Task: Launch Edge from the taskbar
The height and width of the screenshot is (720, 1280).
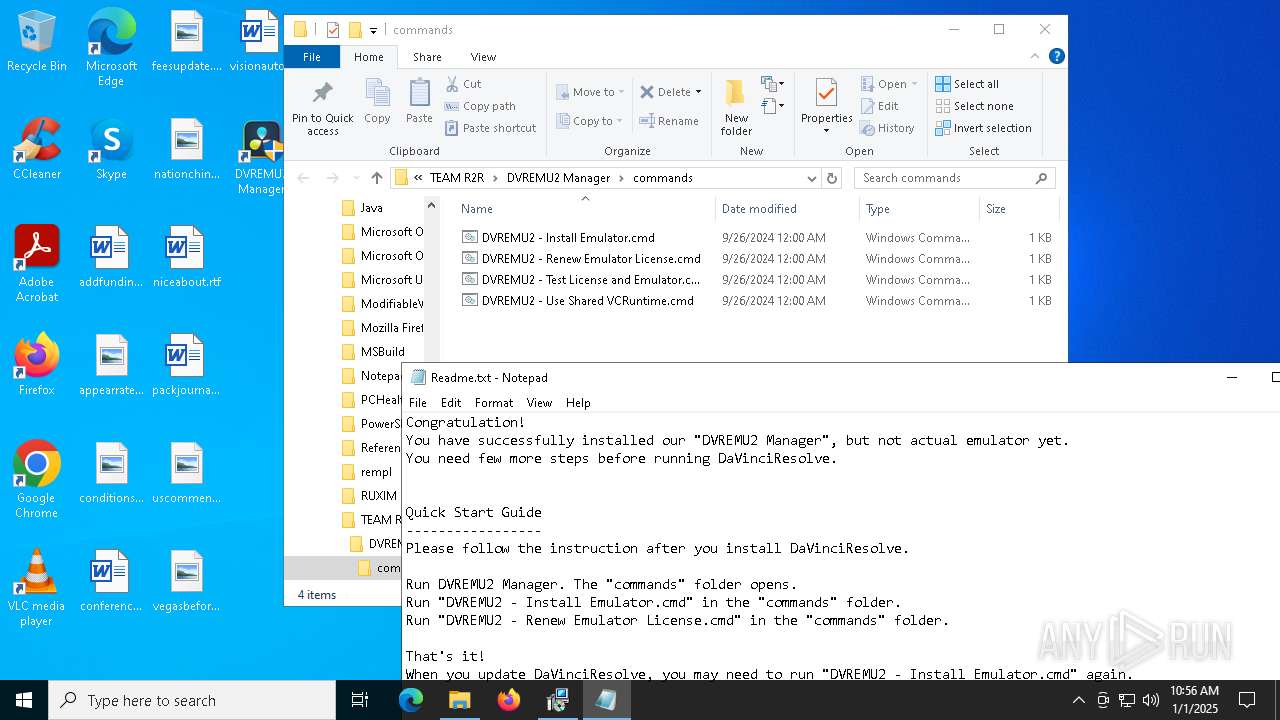Action: pos(411,700)
